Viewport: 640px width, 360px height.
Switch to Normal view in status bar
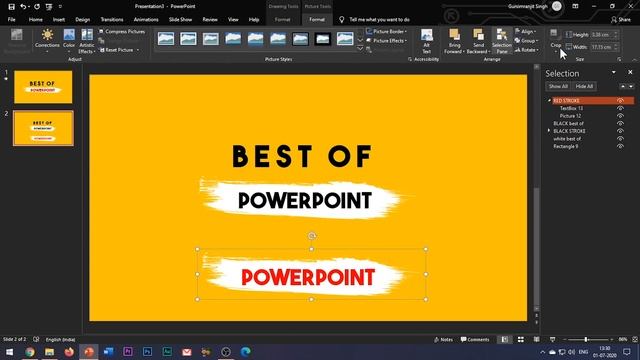coord(505,340)
